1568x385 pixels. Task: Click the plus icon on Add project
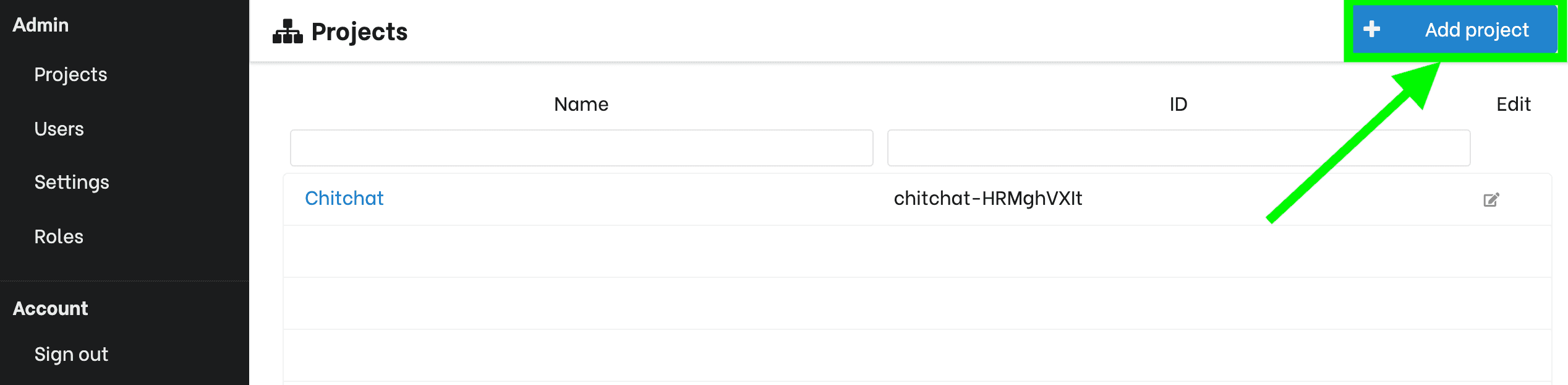(1371, 29)
